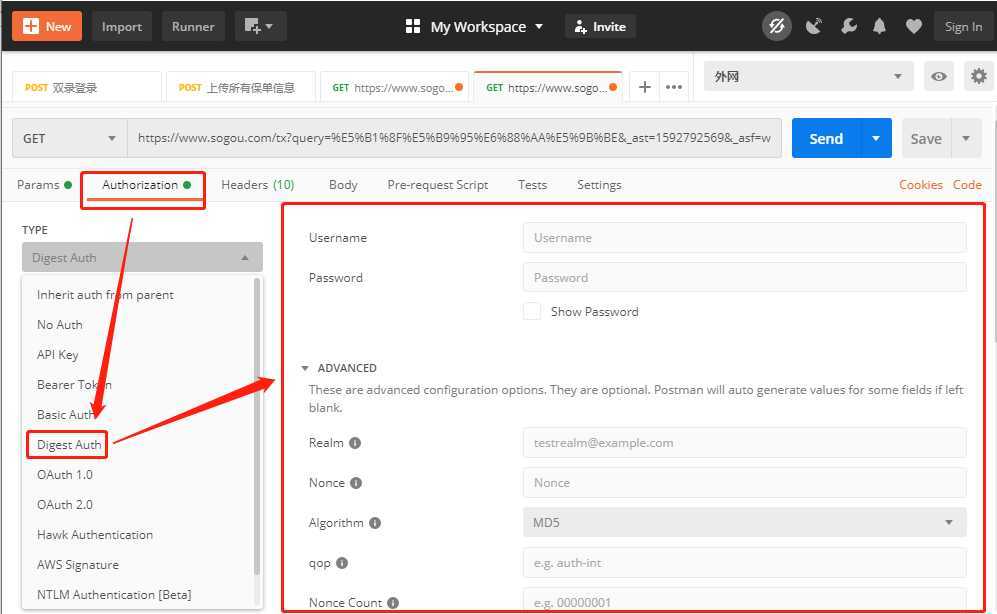Choose OAuth 2.0 auth type
The width and height of the screenshot is (997, 614).
(64, 505)
